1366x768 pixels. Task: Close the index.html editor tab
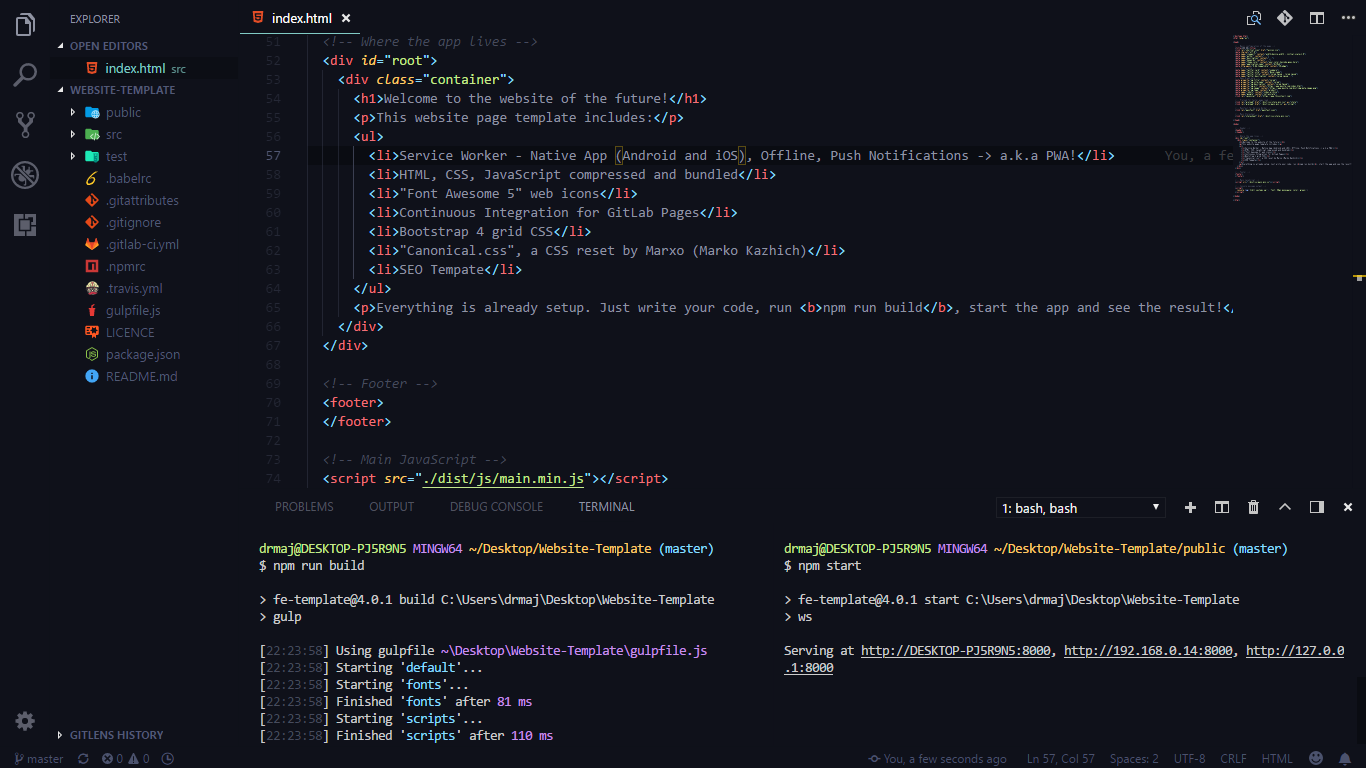pos(346,18)
